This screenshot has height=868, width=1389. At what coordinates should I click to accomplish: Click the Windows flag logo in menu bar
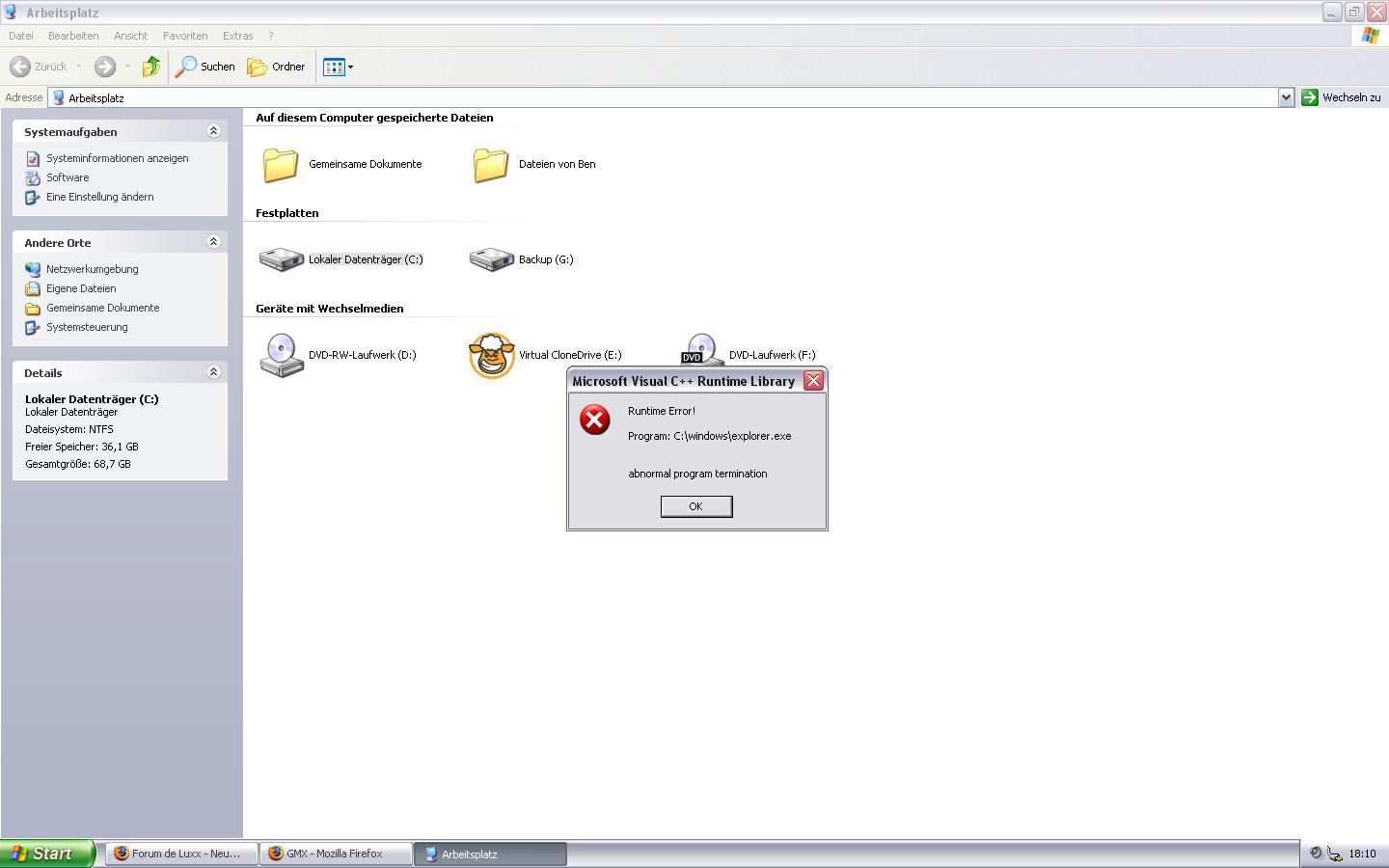tap(1370, 36)
